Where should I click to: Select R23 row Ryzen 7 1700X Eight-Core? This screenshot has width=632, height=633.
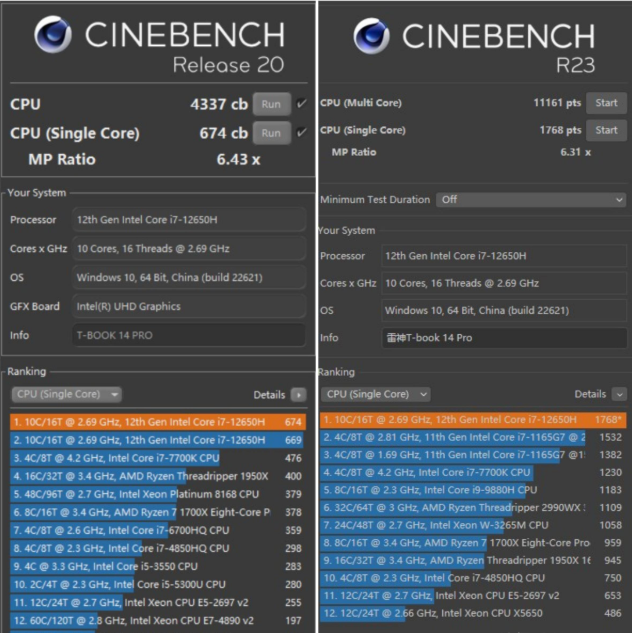[473, 543]
